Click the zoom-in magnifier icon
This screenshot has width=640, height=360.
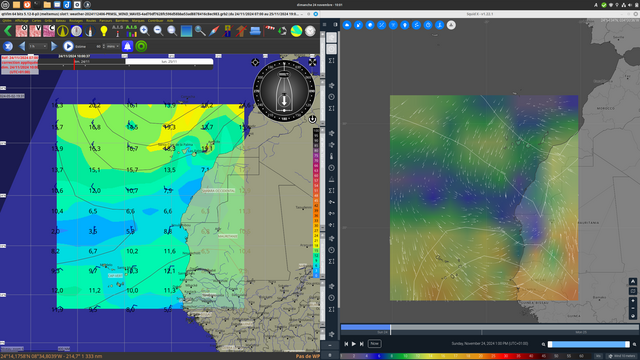coord(144,31)
